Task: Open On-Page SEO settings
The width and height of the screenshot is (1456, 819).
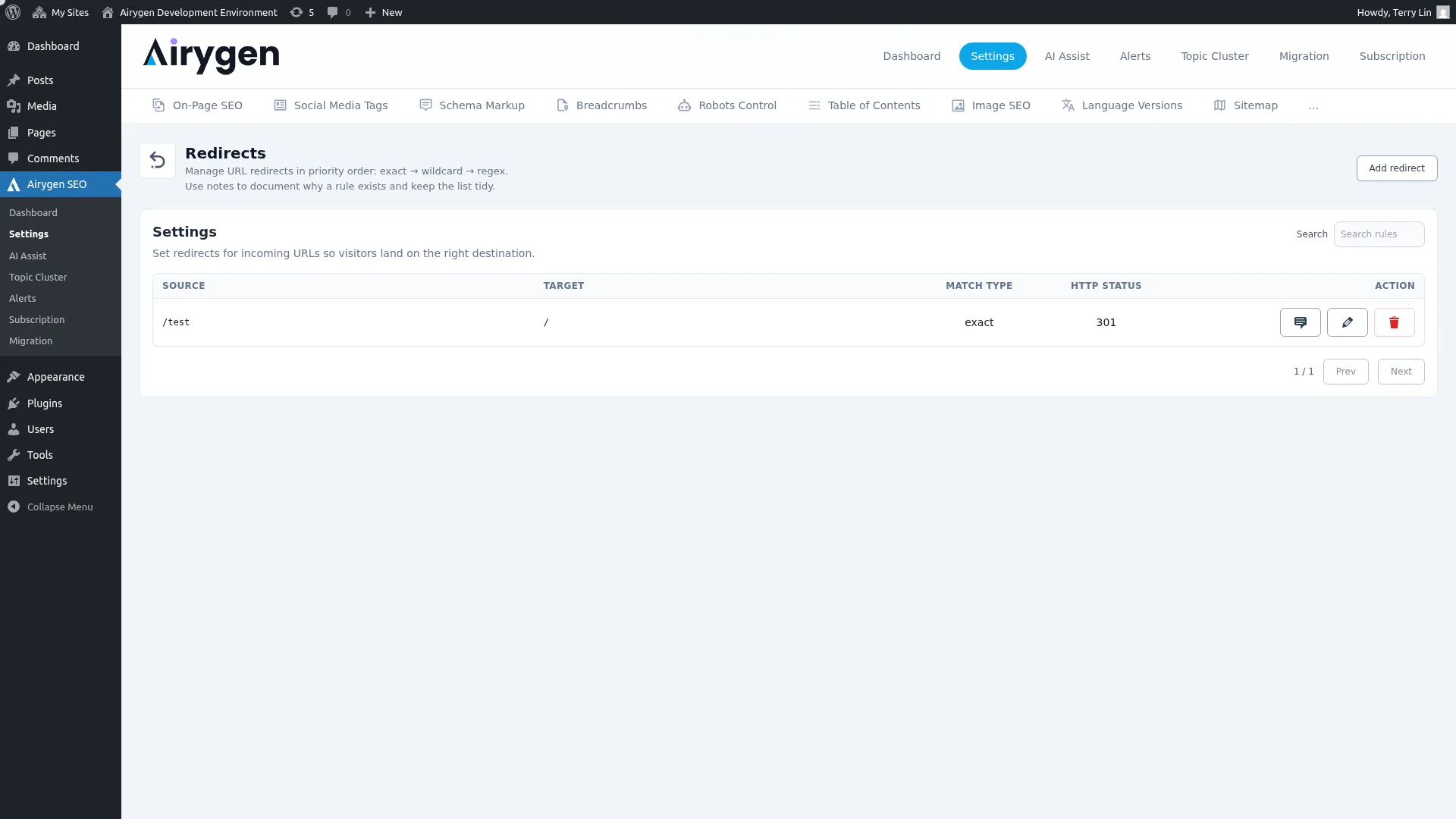Action: tap(198, 105)
